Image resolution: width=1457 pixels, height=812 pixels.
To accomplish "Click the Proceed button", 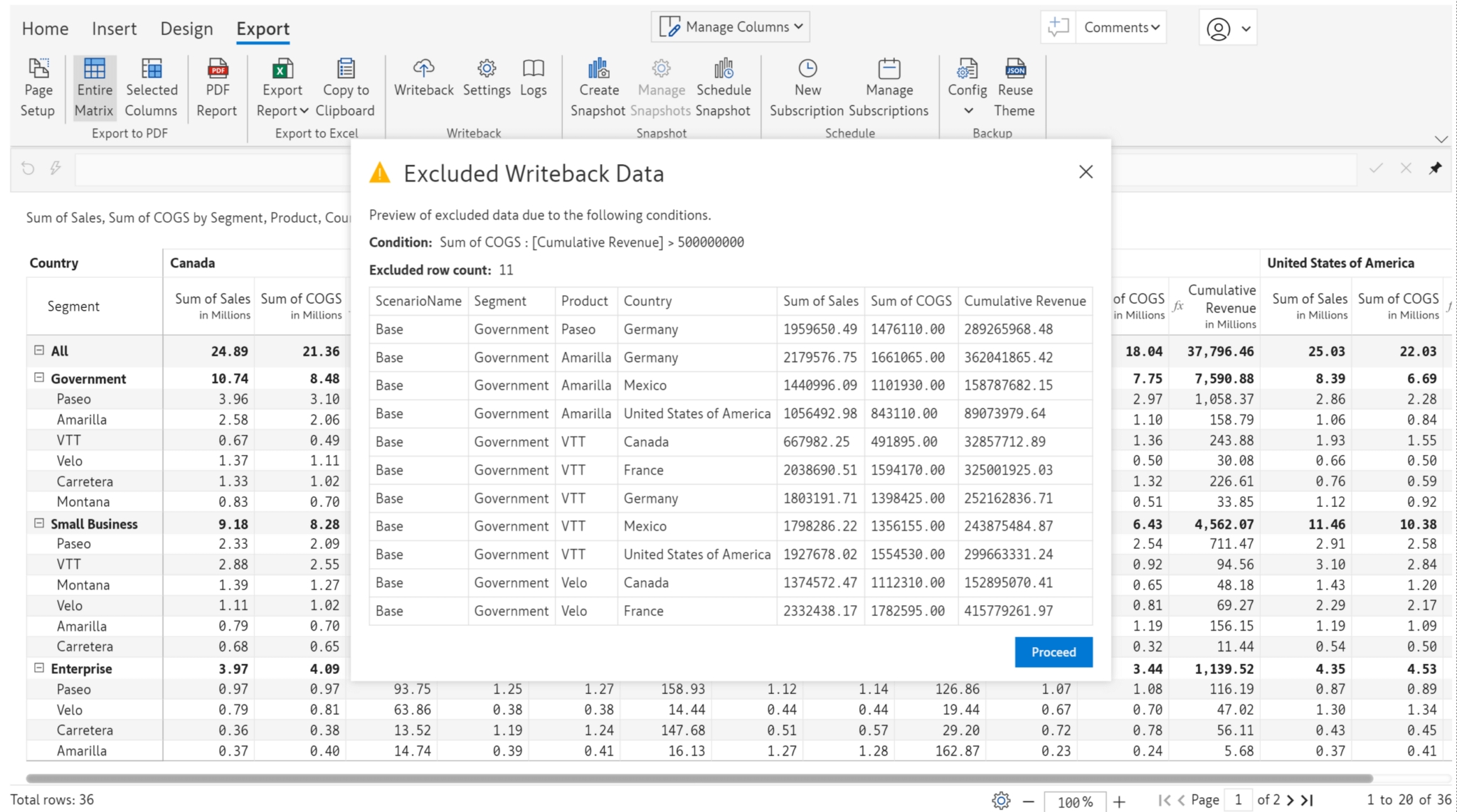I will pos(1053,651).
